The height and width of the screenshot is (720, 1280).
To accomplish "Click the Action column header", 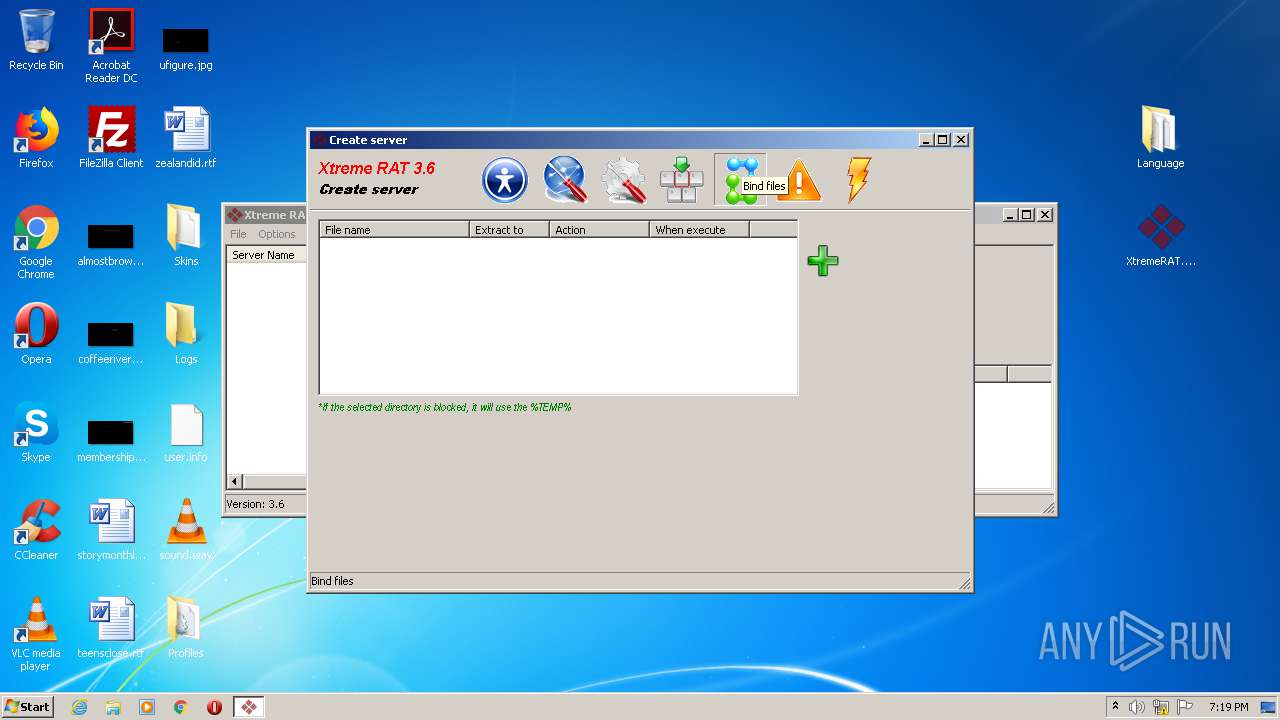I will click(599, 230).
